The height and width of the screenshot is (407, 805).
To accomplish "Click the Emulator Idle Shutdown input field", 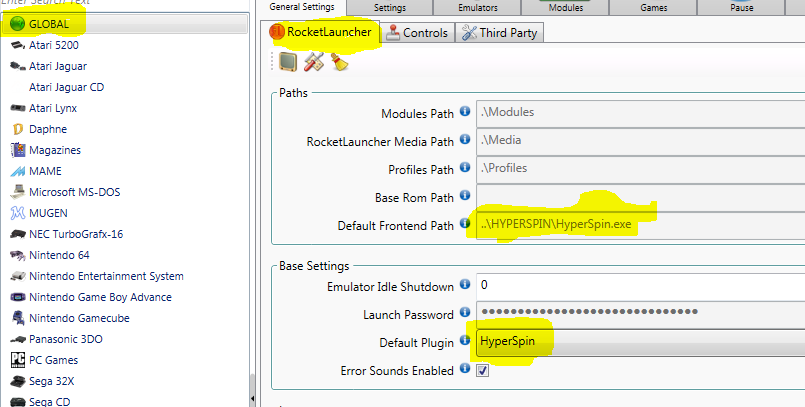I will click(x=640, y=287).
